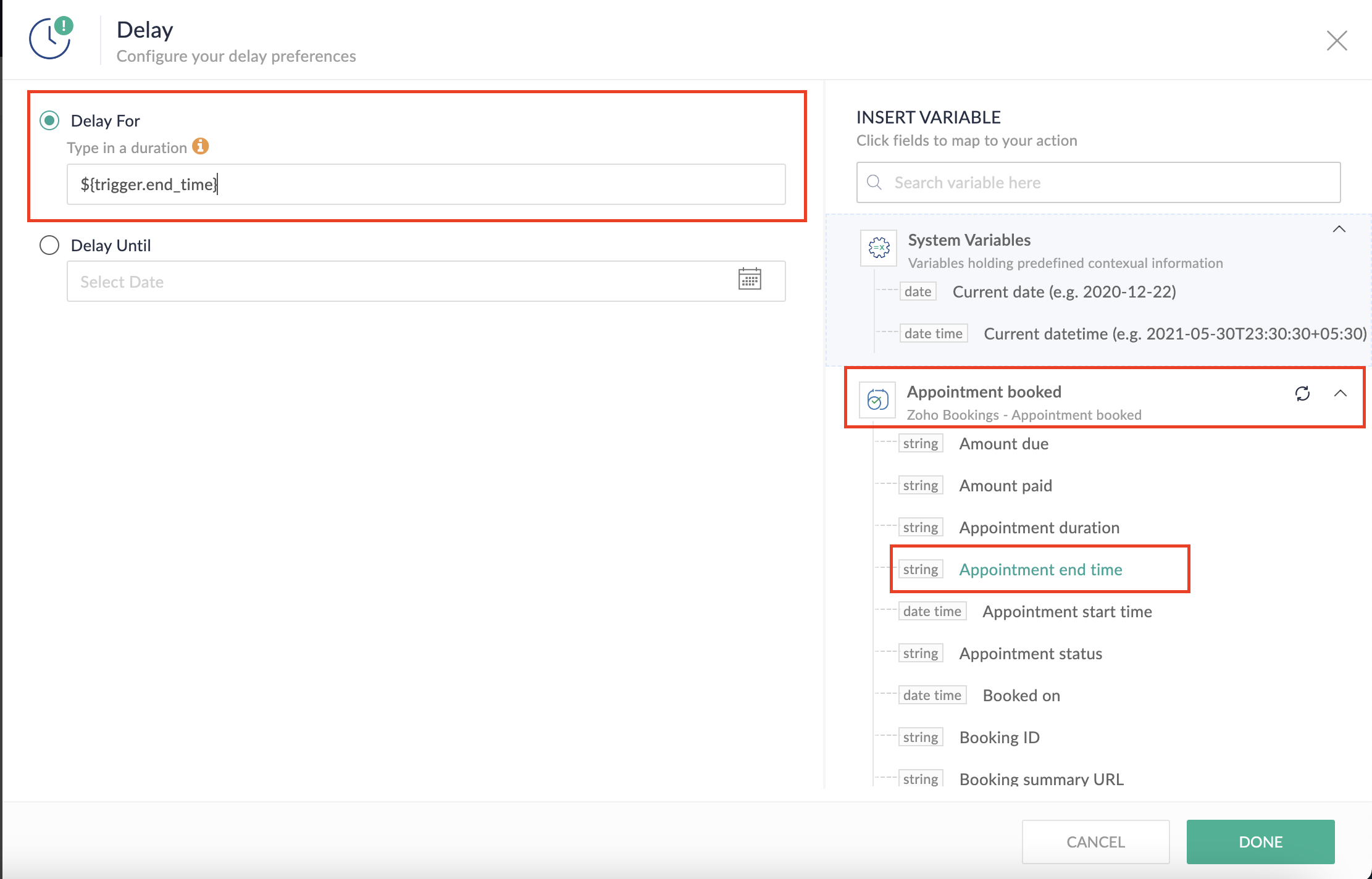Insert the Appointment end time variable
Image resolution: width=1372 pixels, height=879 pixels.
coord(1040,569)
